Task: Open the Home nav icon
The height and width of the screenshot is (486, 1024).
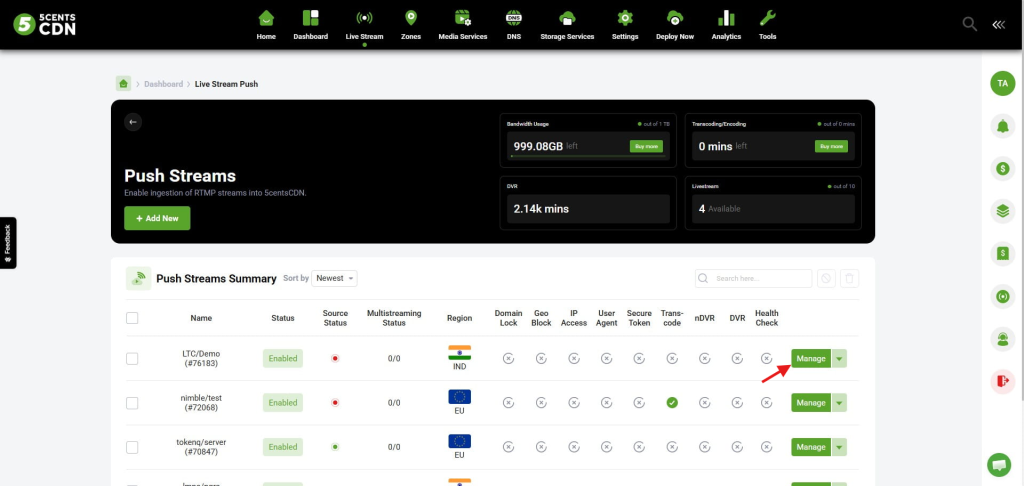Action: tap(266, 18)
